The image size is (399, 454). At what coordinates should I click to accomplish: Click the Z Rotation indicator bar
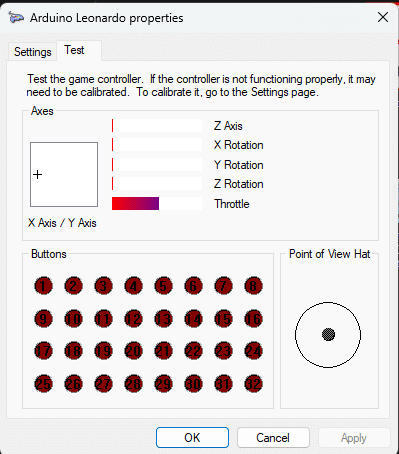(x=157, y=184)
